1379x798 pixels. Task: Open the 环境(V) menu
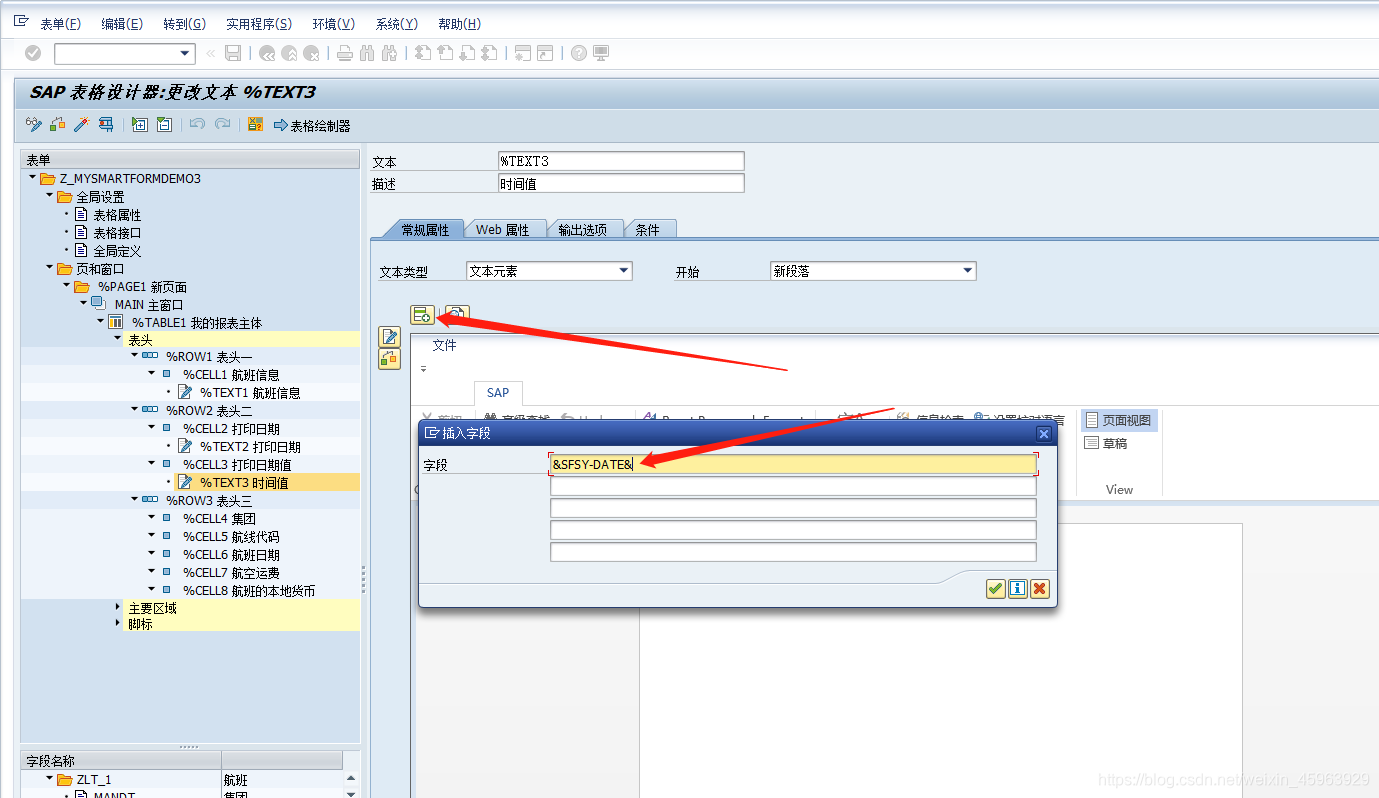tap(334, 24)
